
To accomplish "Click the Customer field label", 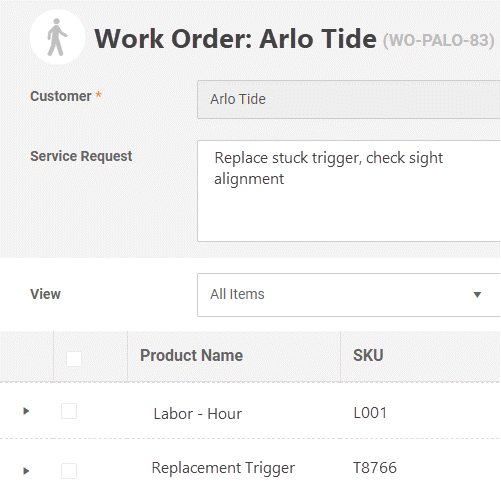I will point(61,96).
